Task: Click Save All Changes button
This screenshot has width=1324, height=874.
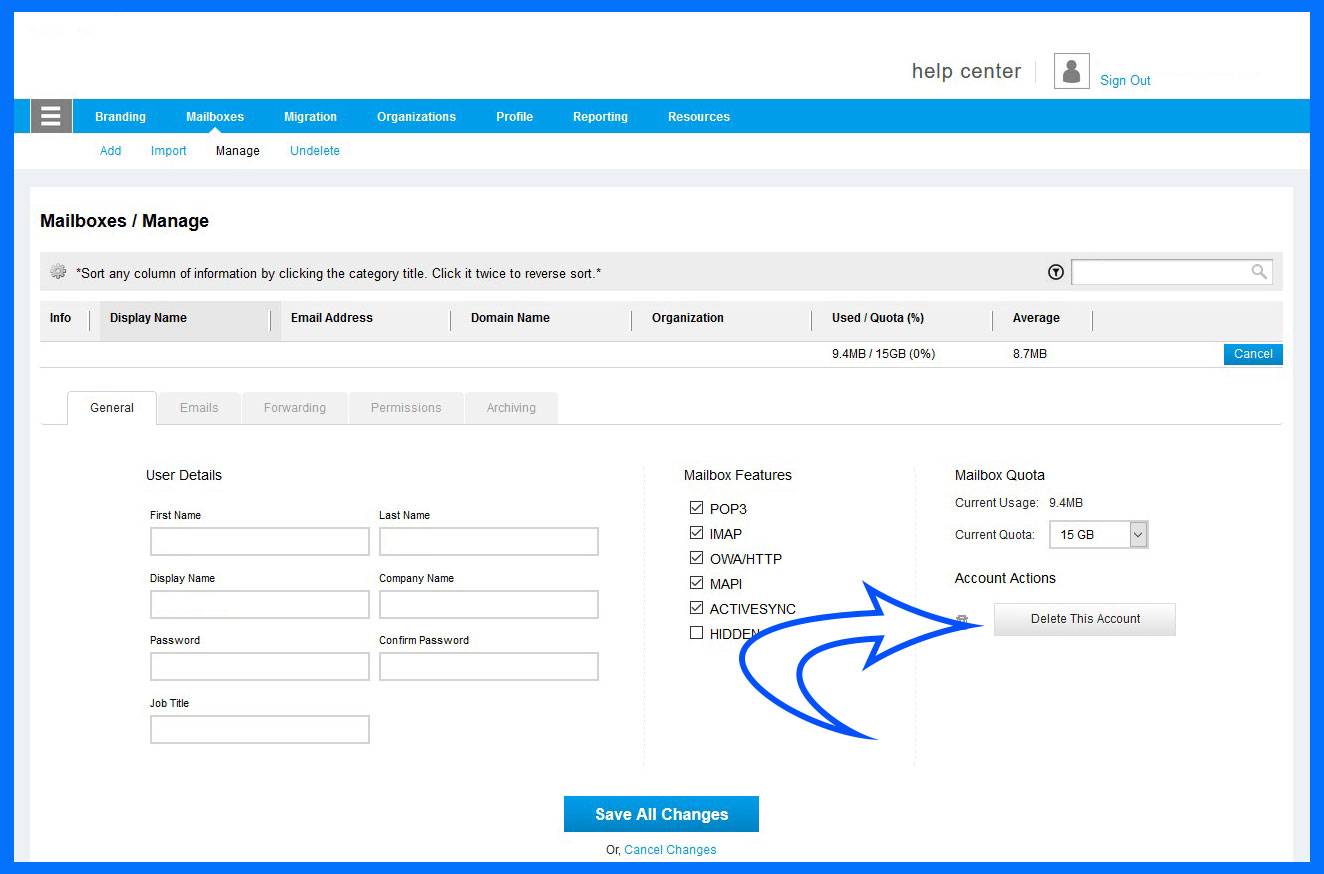Action: (x=661, y=814)
